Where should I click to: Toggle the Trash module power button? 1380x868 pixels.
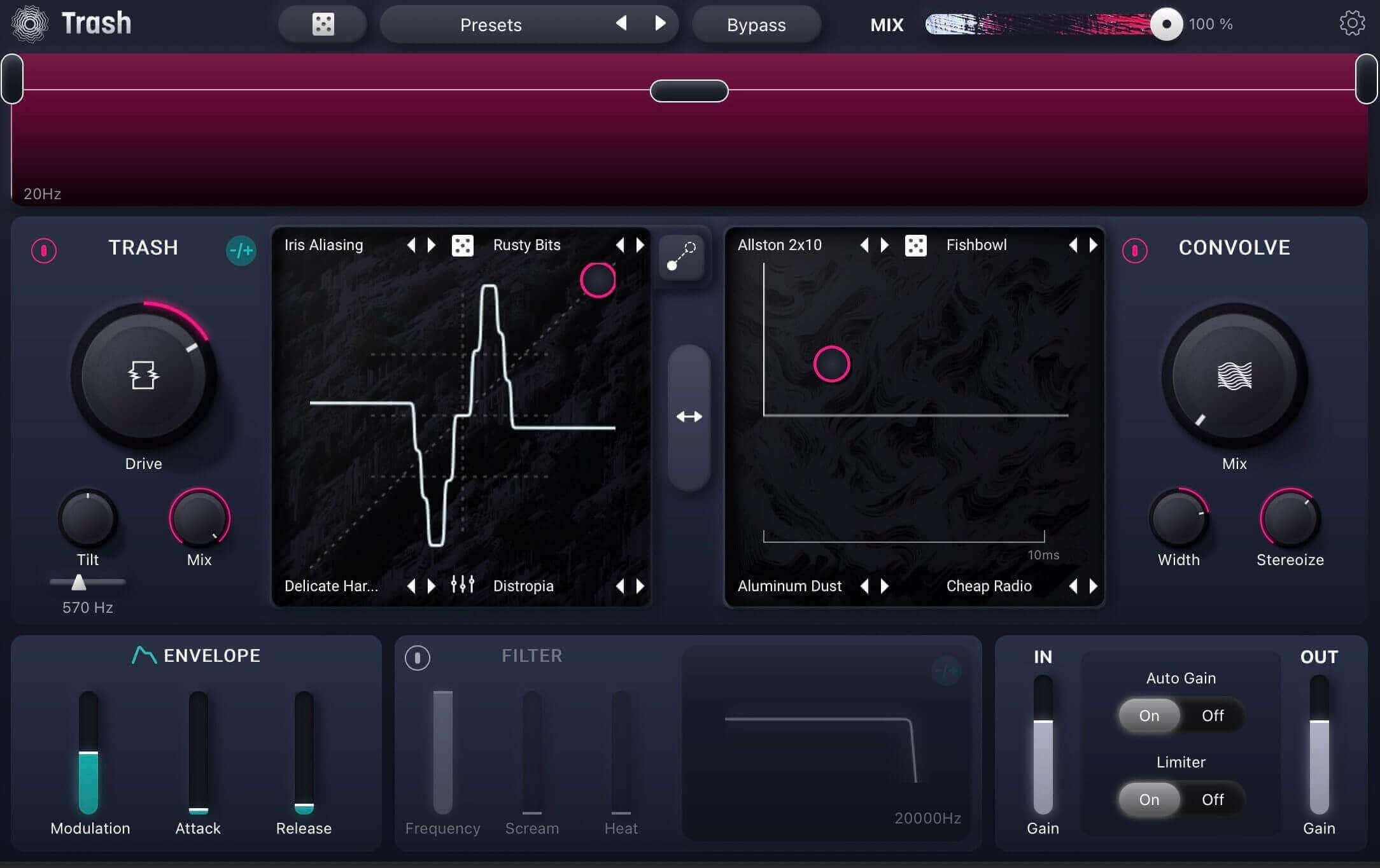coord(44,250)
